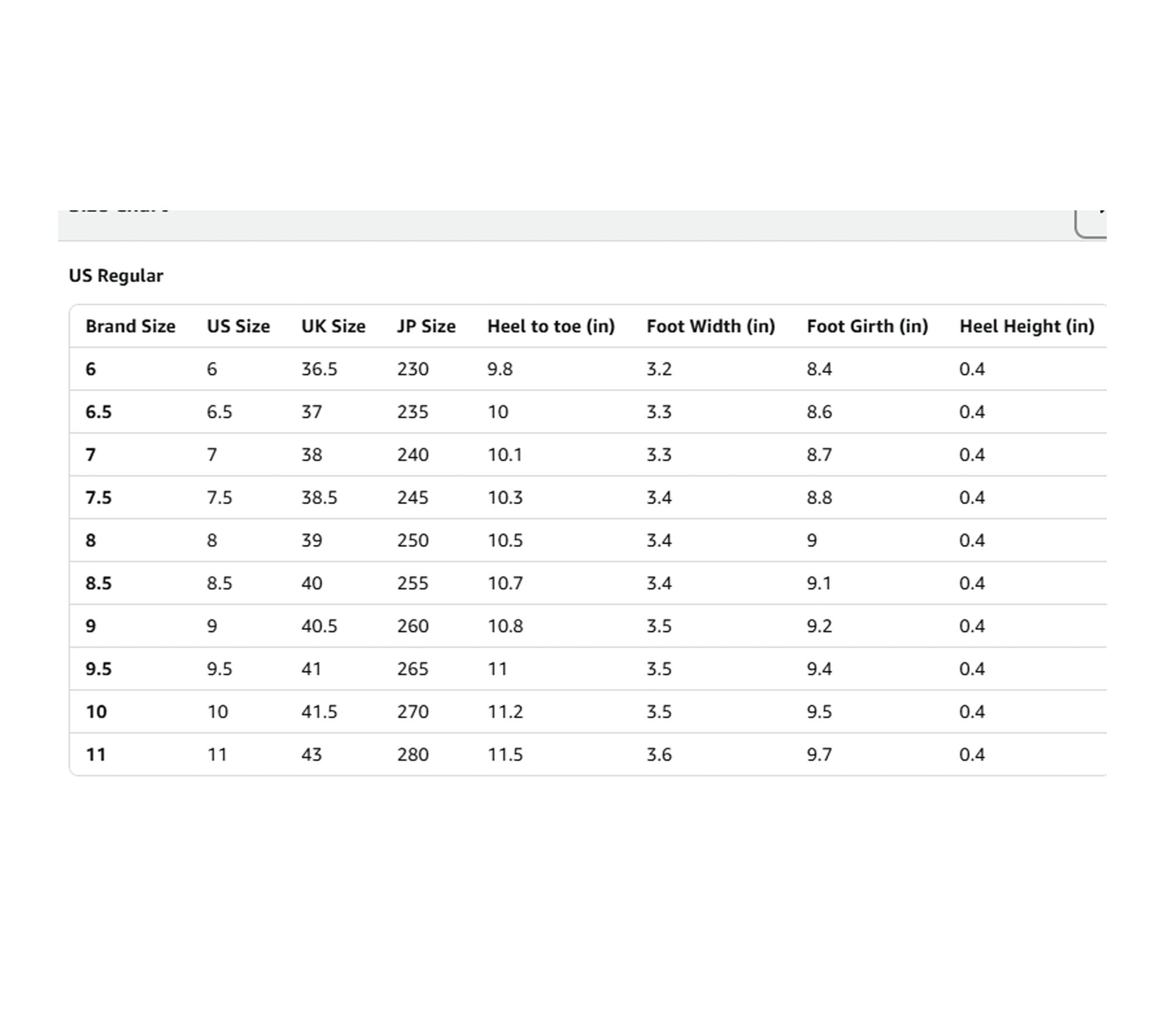1165x1036 pixels.
Task: Select the bold brand size 11 row label
Action: (96, 755)
